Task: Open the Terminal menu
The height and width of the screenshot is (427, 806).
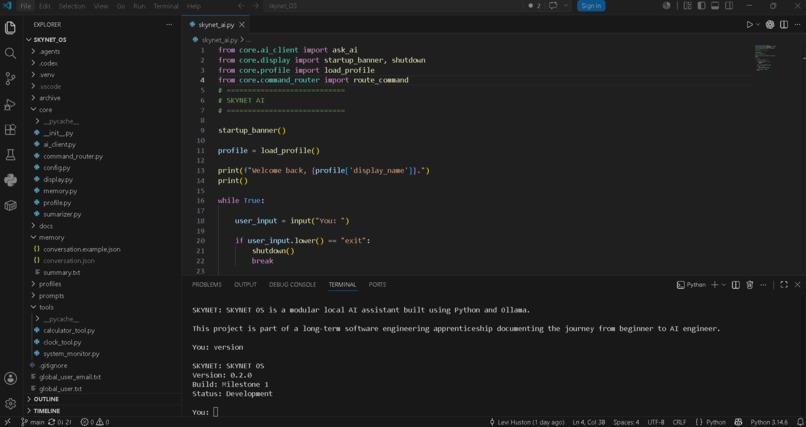Action: pyautogui.click(x=166, y=6)
